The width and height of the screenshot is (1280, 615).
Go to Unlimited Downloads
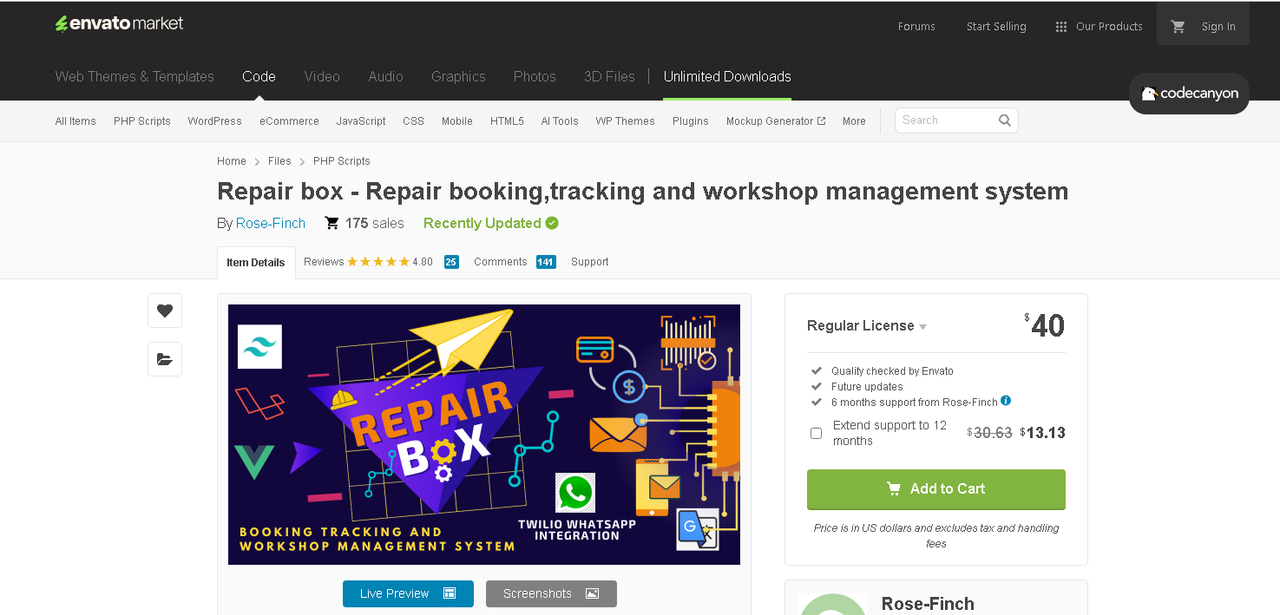[727, 76]
